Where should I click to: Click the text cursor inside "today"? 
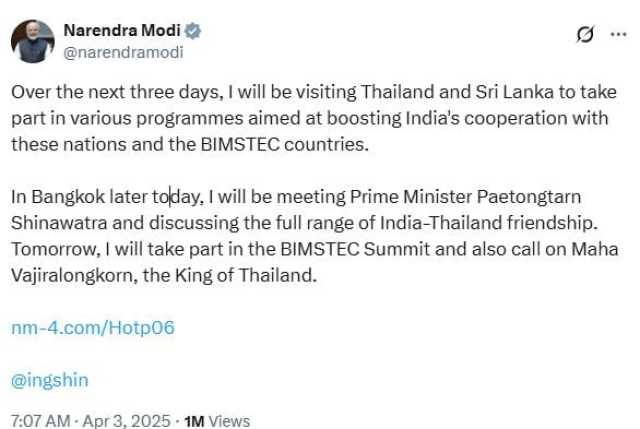(x=170, y=197)
